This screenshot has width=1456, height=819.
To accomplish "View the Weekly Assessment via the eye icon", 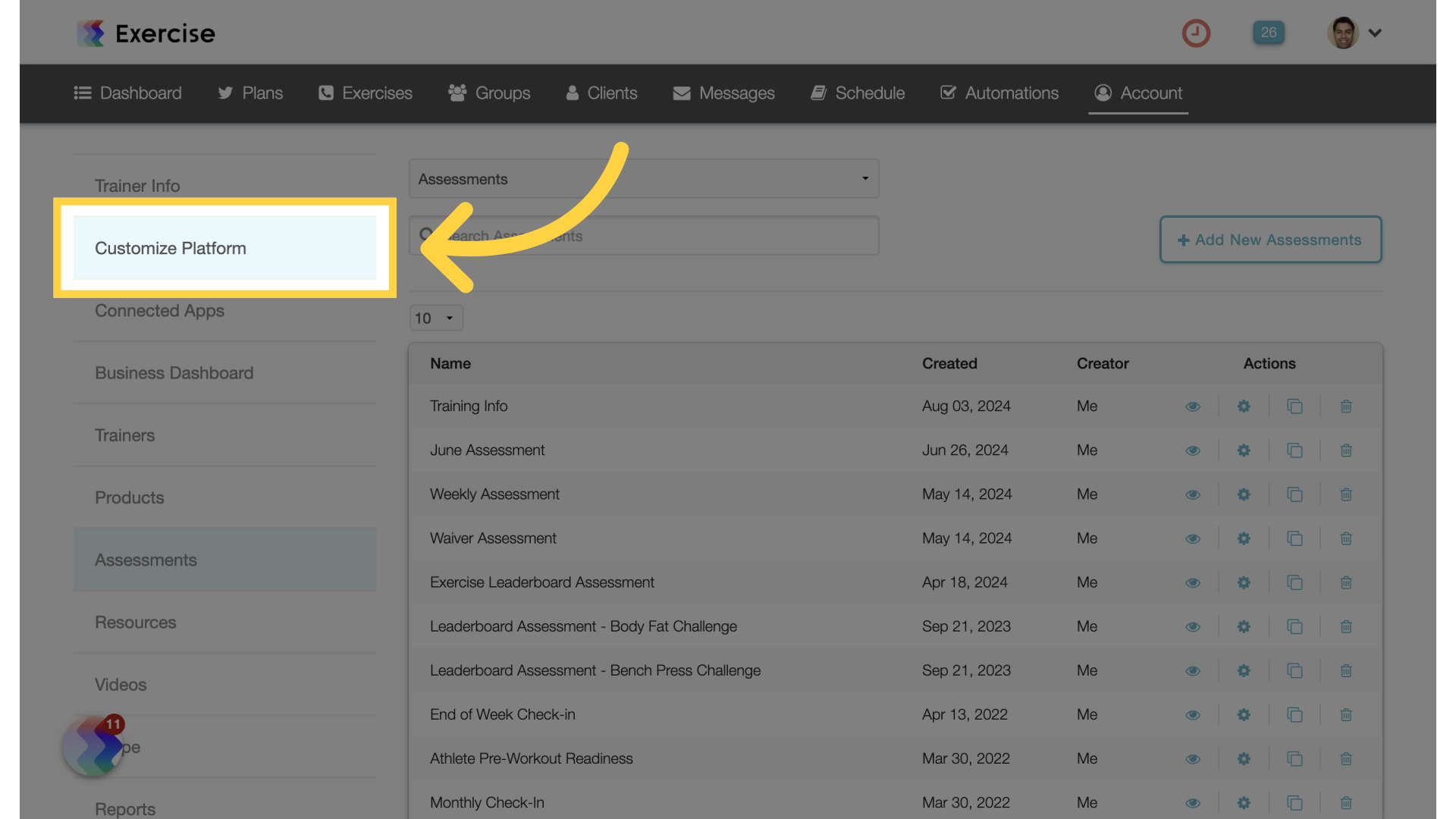I will click(1193, 494).
